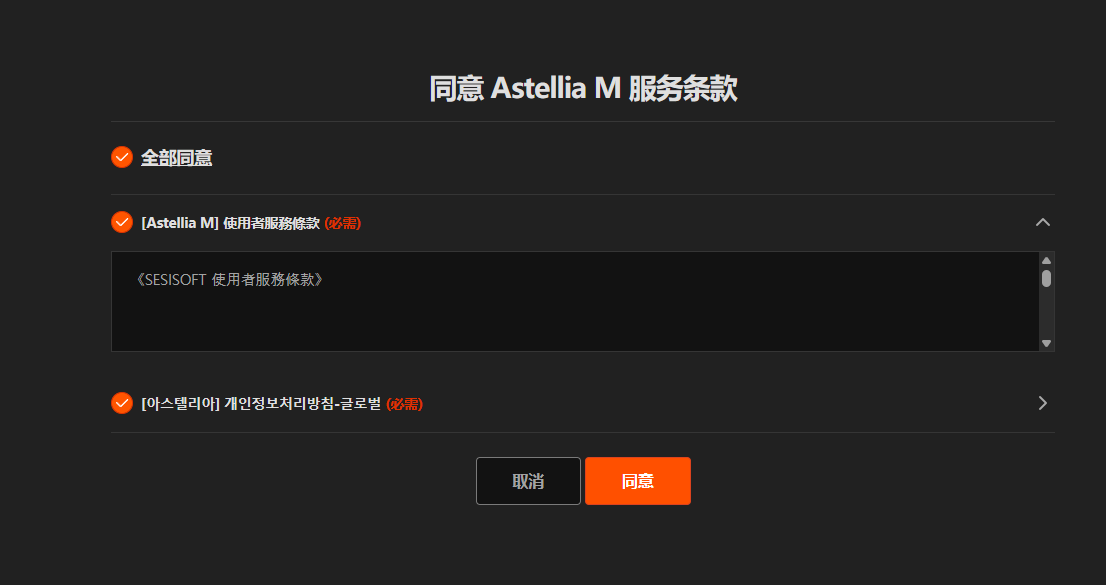Viewport: 1106px width, 585px height.
Task: Click the [Astellia M] 使用者服務條款 label
Action: [230, 223]
